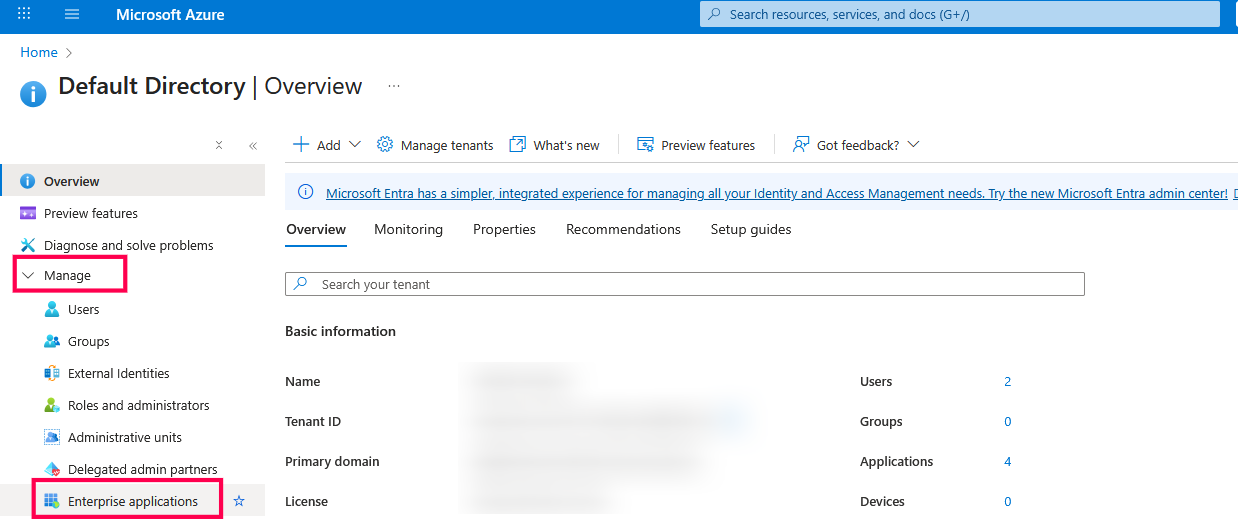Click the Users count 2
The height and width of the screenshot is (520, 1238).
click(1008, 381)
